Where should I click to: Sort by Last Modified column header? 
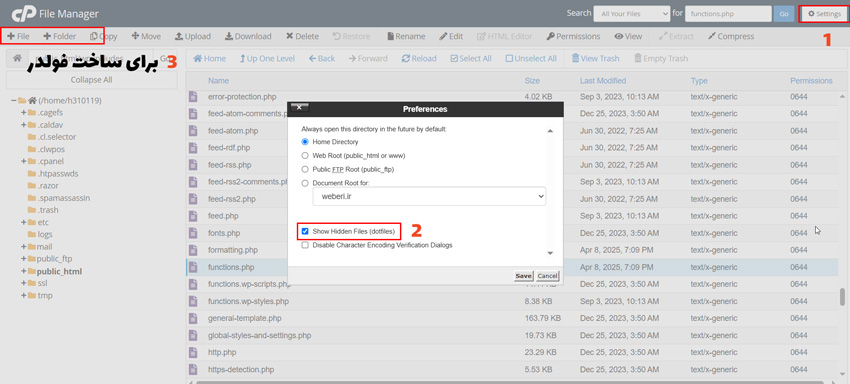[603, 81]
